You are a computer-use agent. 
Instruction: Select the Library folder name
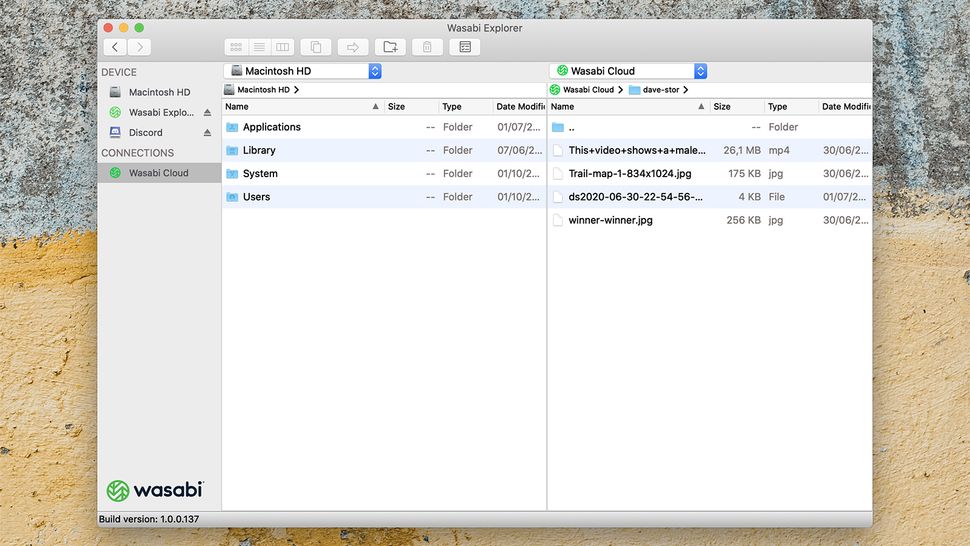coord(259,150)
